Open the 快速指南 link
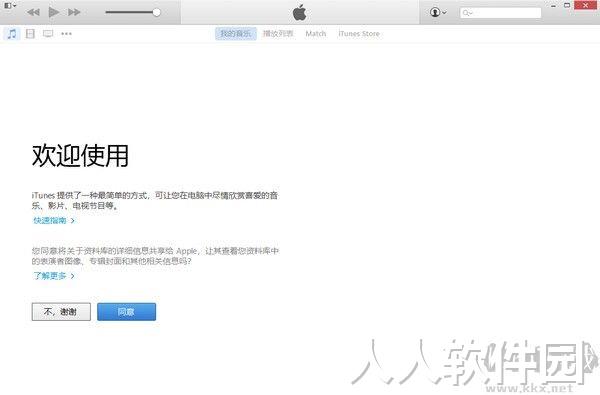The height and width of the screenshot is (395, 600). click(x=54, y=220)
